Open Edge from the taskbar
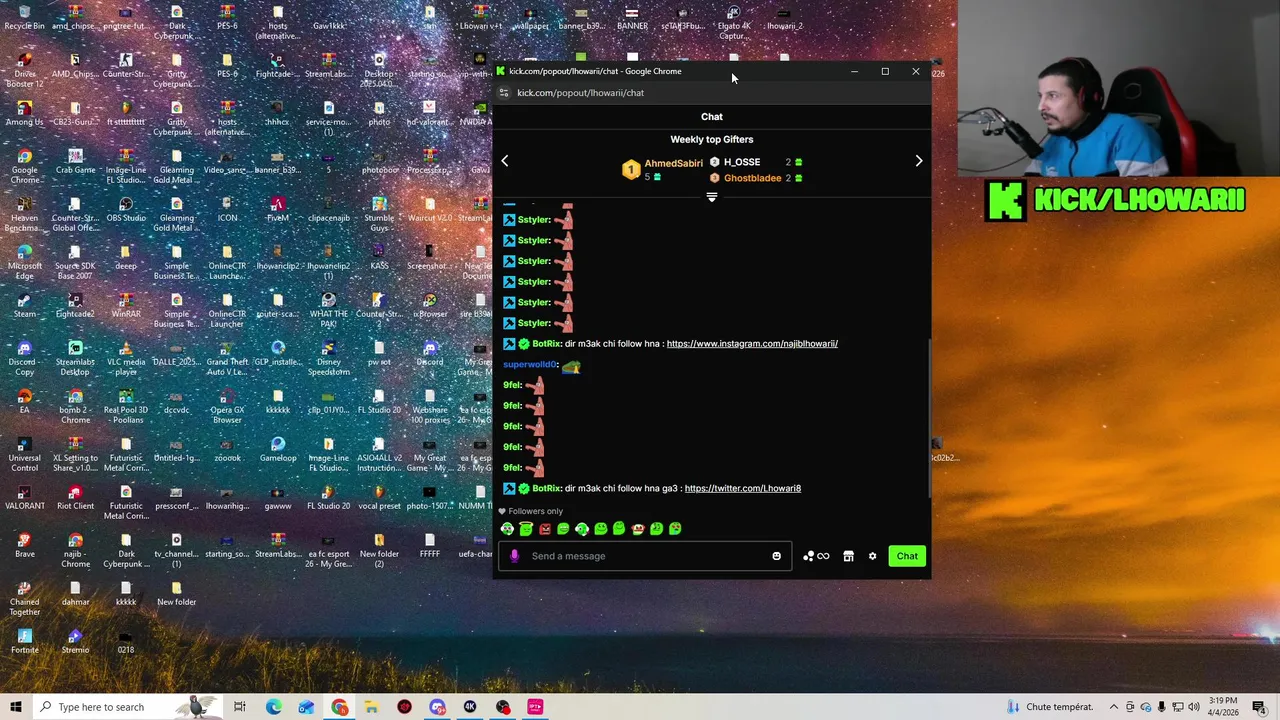The image size is (1280, 720). pyautogui.click(x=273, y=707)
